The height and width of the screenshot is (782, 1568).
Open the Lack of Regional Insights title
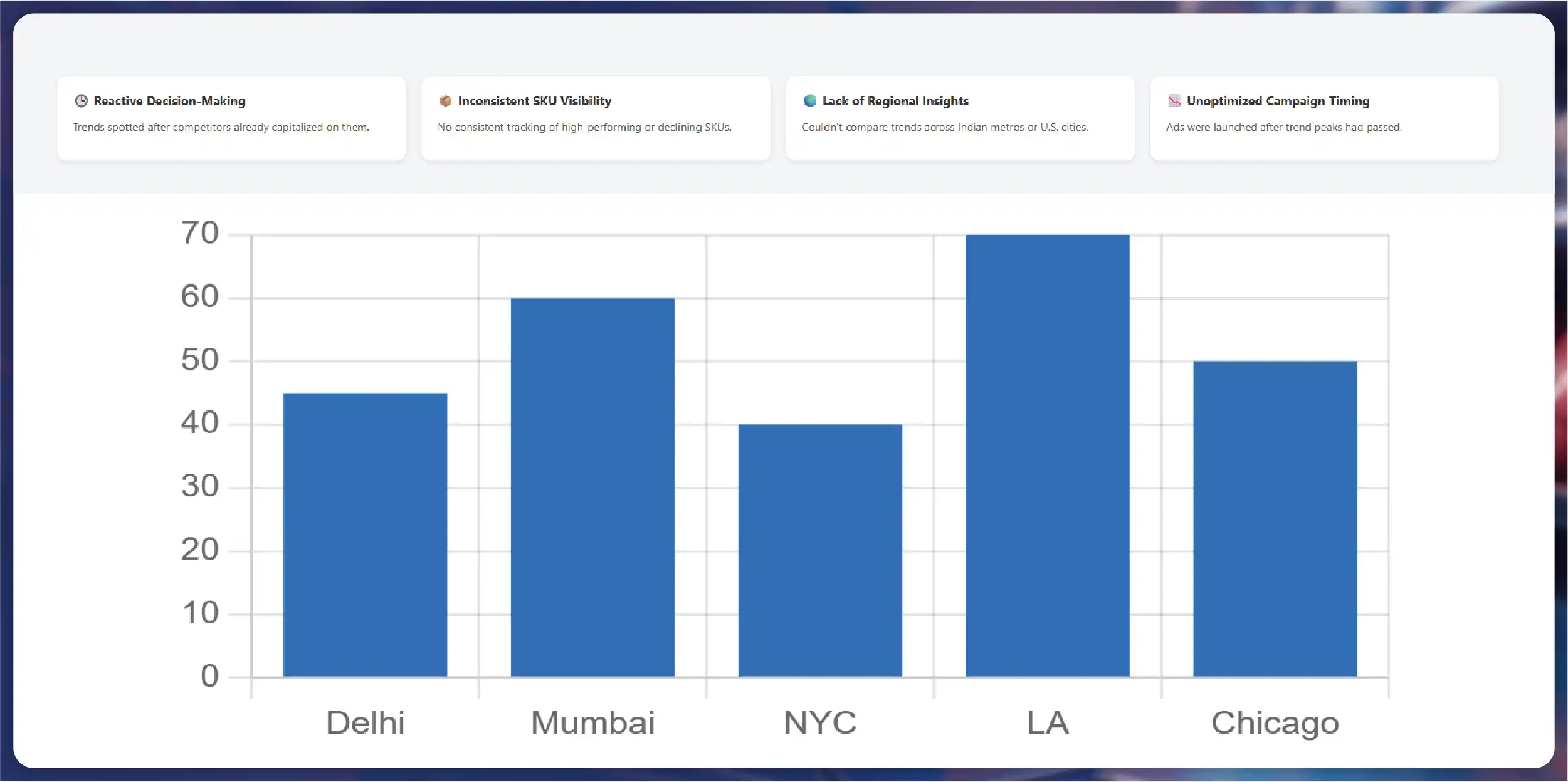[895, 101]
